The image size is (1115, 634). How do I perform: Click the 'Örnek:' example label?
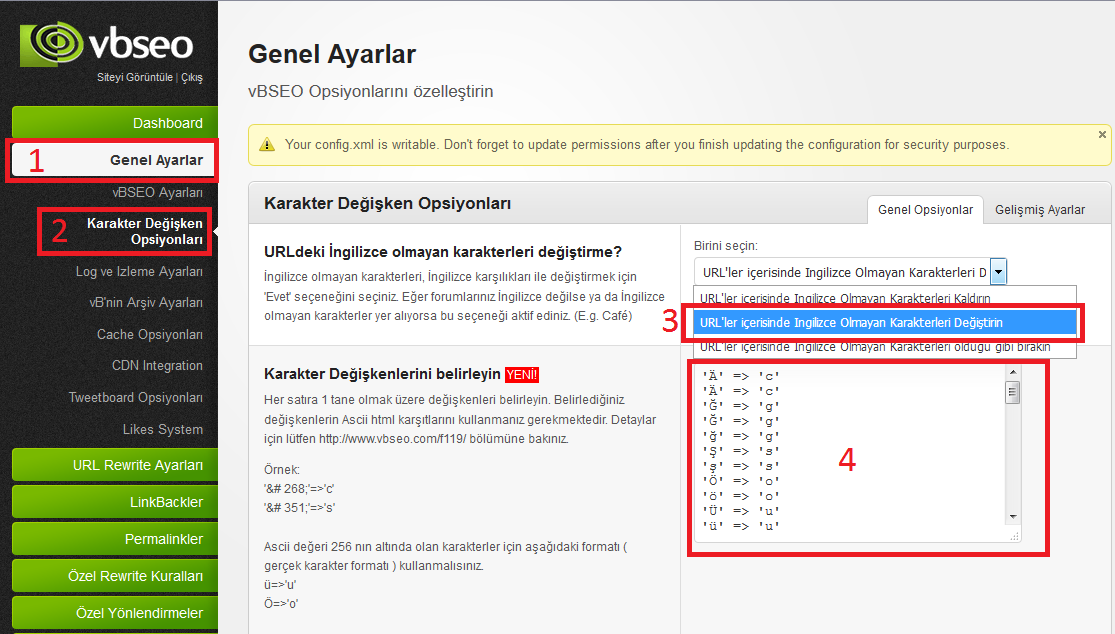[x=282, y=470]
